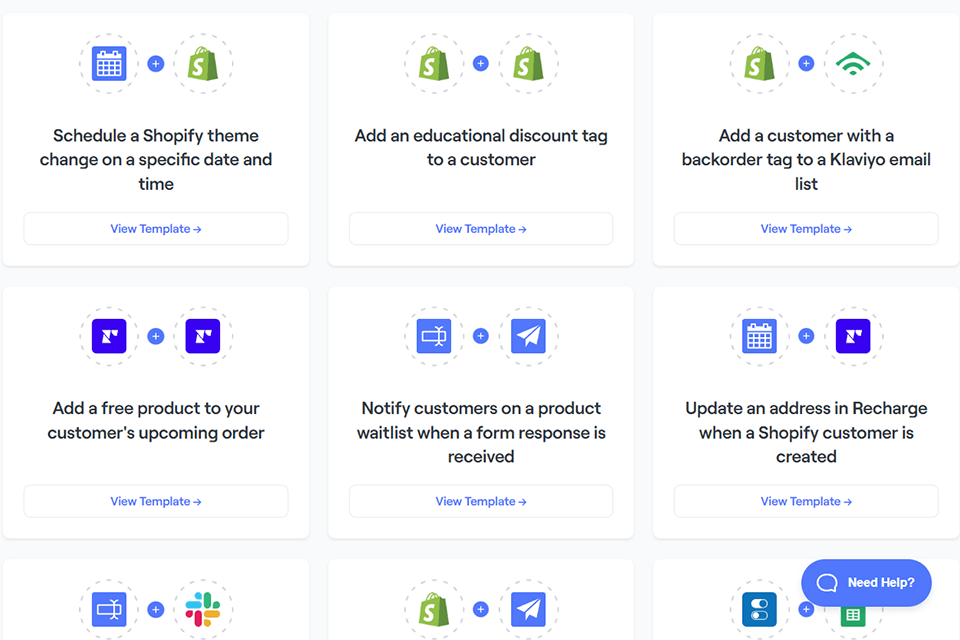Click Recharge icon in update address card
The height and width of the screenshot is (640, 960).
[853, 336]
